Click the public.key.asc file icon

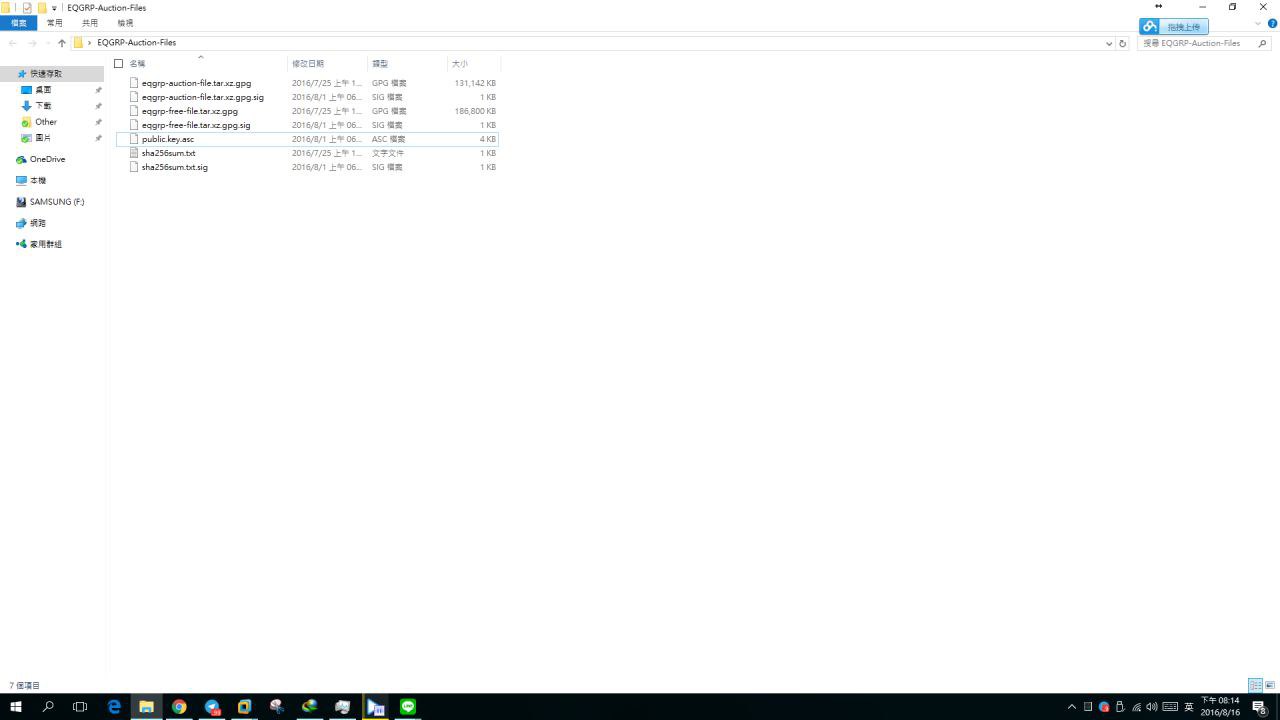pyautogui.click(x=133, y=139)
